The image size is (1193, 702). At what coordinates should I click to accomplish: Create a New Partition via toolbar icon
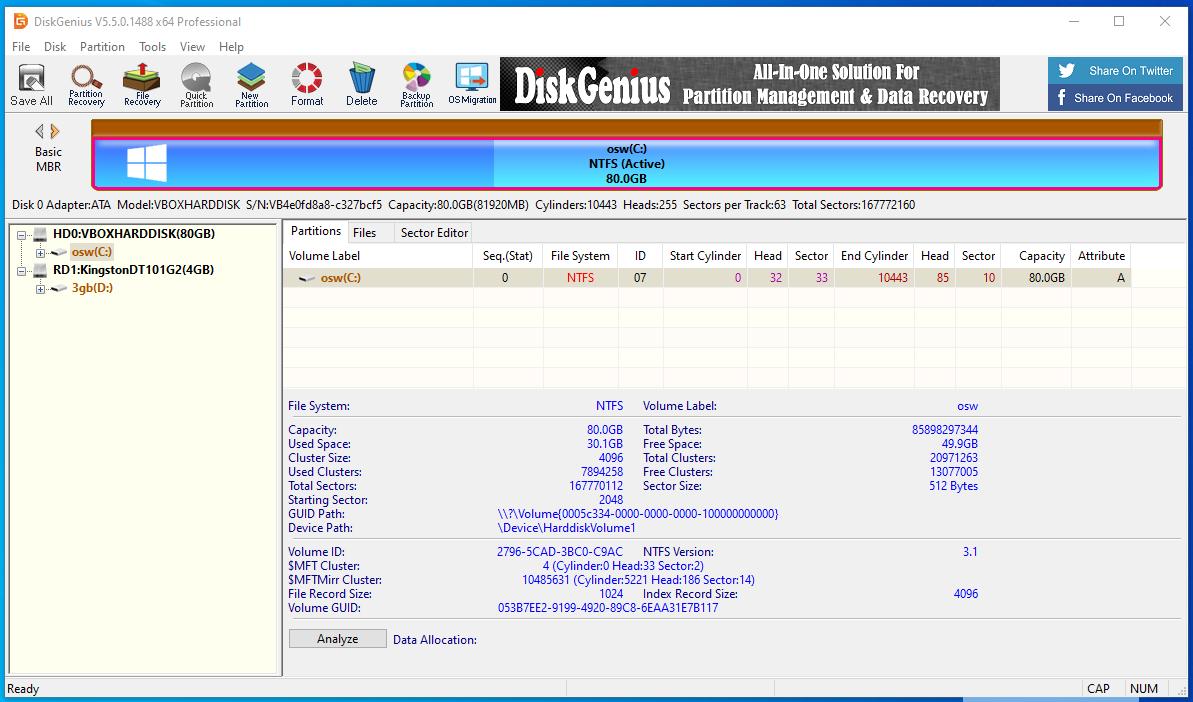pyautogui.click(x=251, y=84)
